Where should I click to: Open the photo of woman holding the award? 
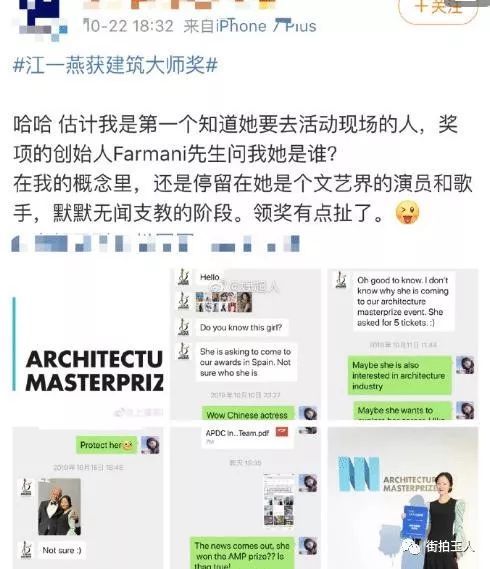pos(403,498)
